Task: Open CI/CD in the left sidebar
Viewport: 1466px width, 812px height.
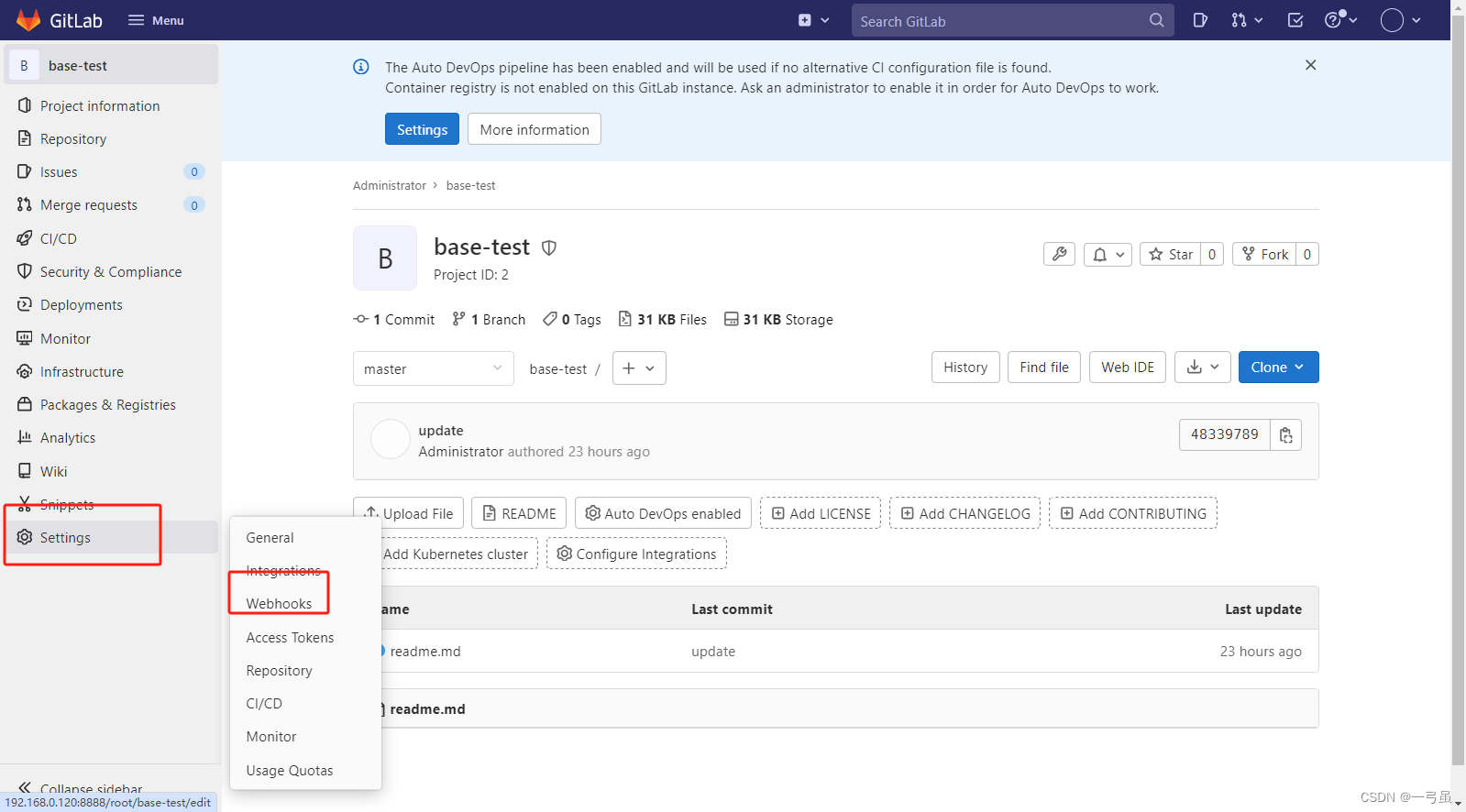Action: (x=111, y=238)
